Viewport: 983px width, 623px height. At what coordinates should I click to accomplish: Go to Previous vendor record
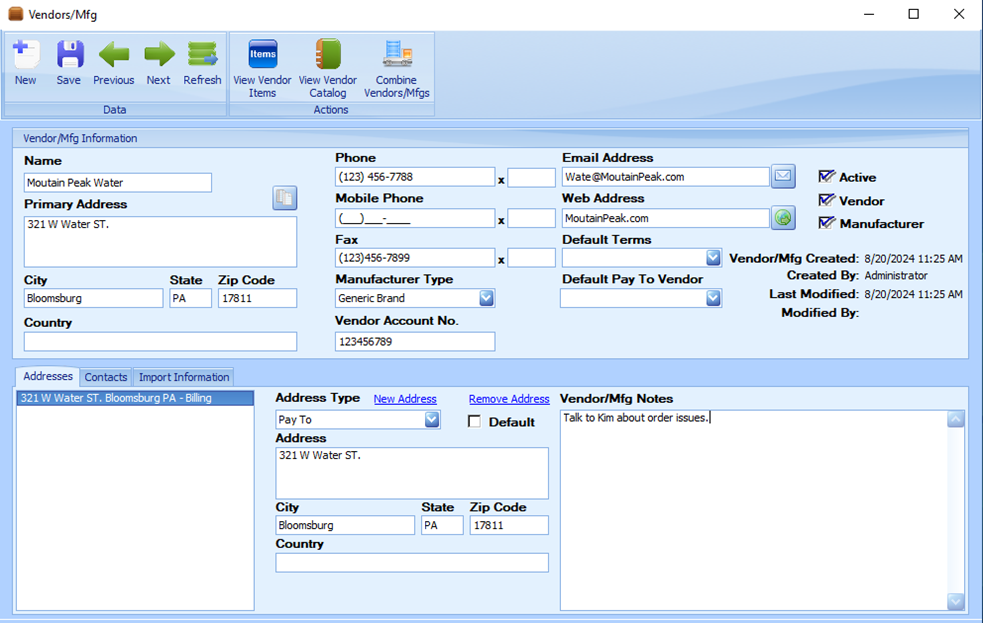point(113,56)
